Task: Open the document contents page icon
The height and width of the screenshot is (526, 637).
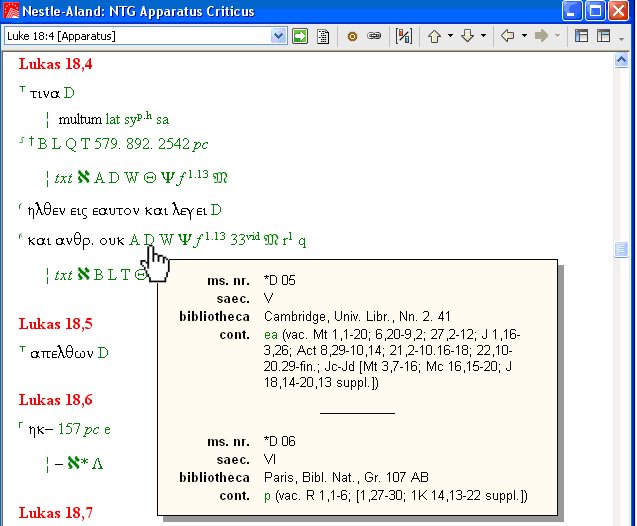Action: click(x=323, y=36)
